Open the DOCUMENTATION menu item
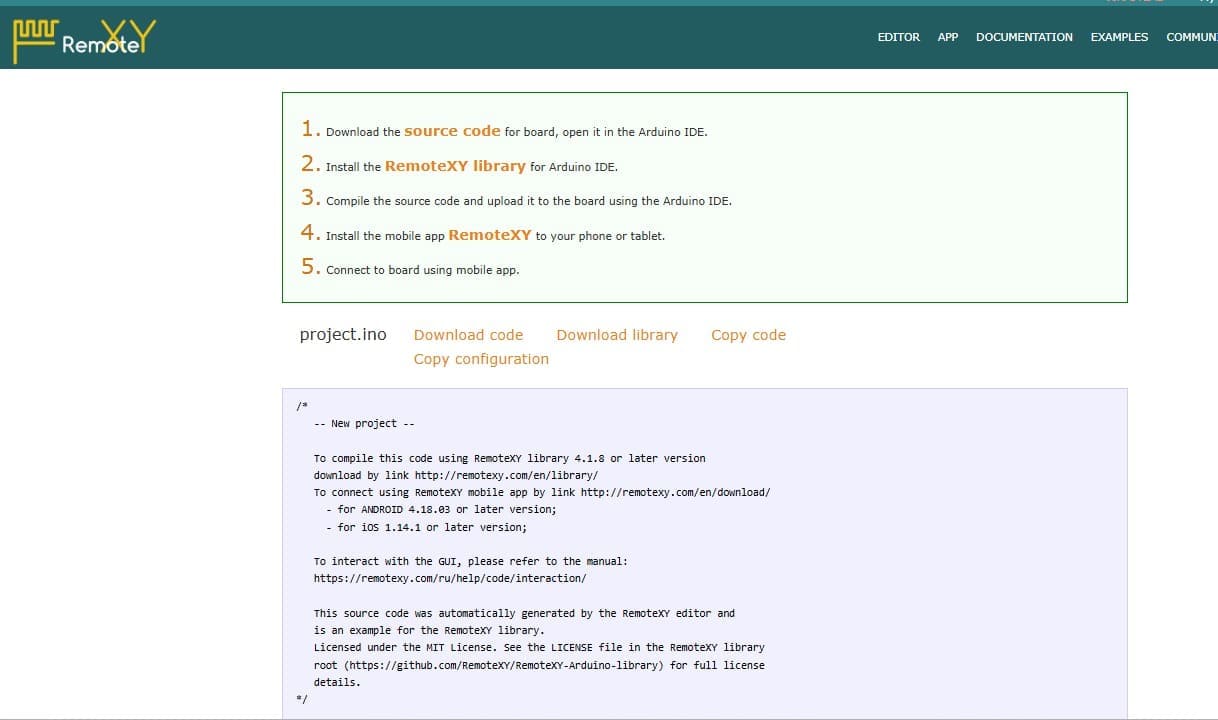 [1024, 37]
